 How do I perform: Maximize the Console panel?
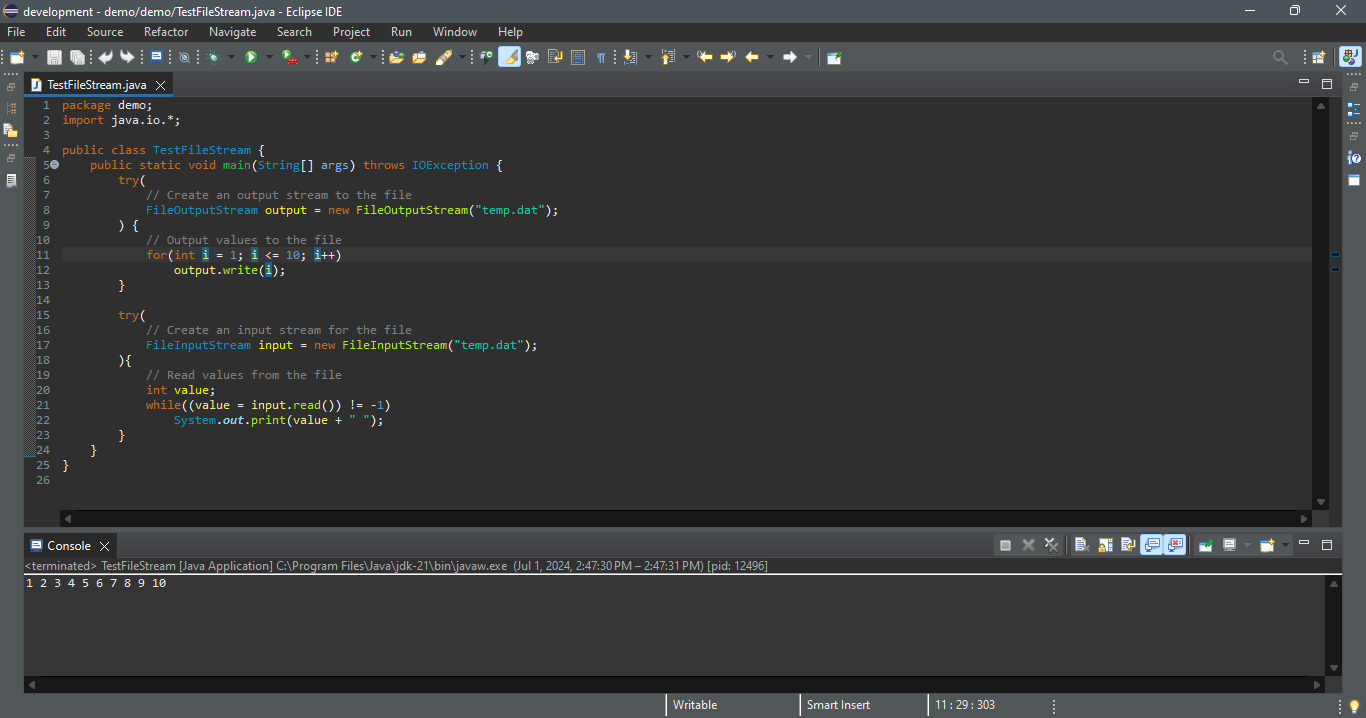[x=1327, y=545]
